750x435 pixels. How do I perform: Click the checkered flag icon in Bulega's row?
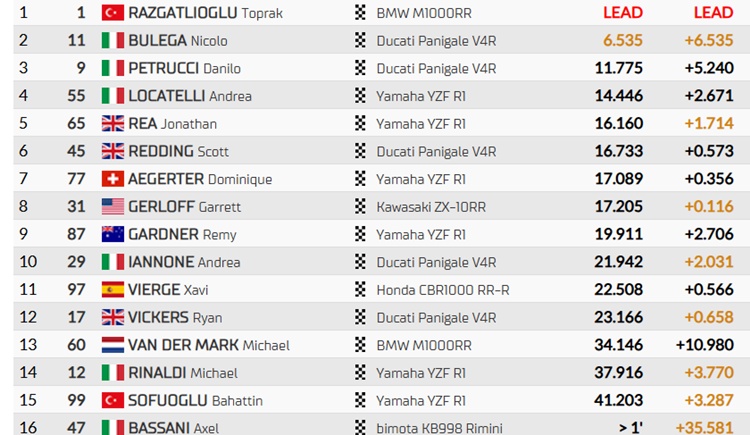(360, 40)
